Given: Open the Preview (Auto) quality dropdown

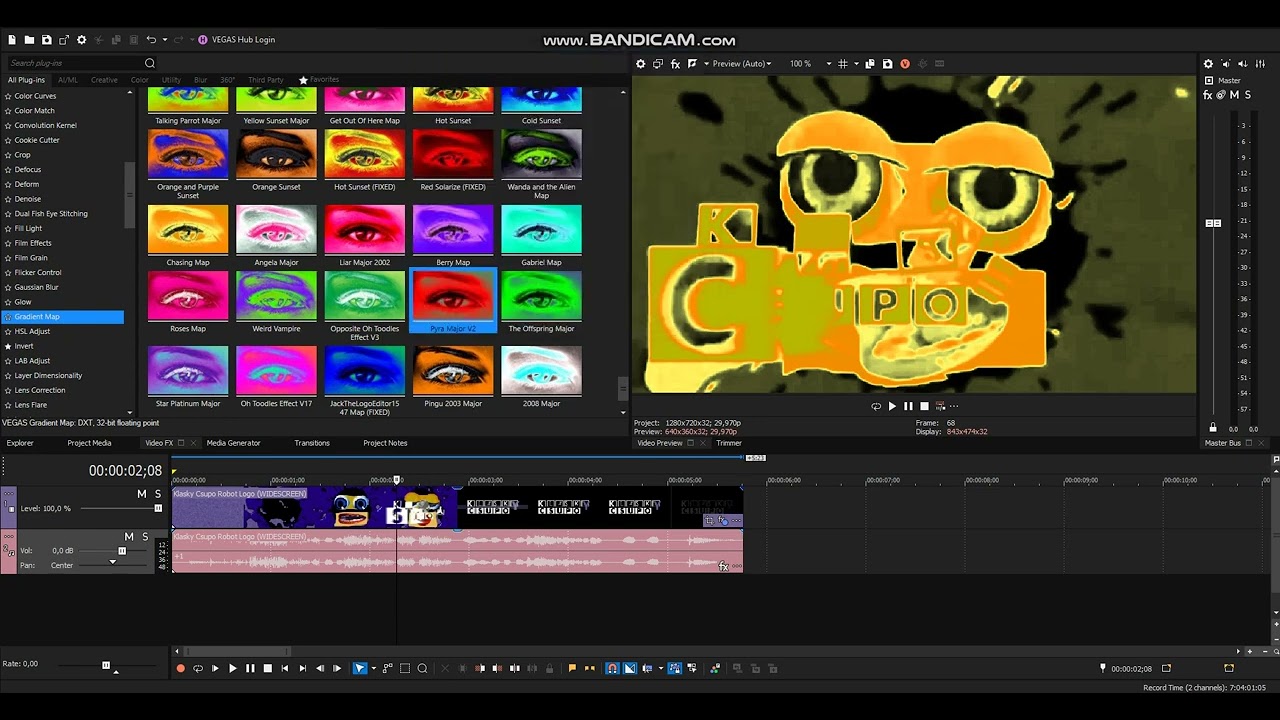Looking at the screenshot, I should click(741, 64).
